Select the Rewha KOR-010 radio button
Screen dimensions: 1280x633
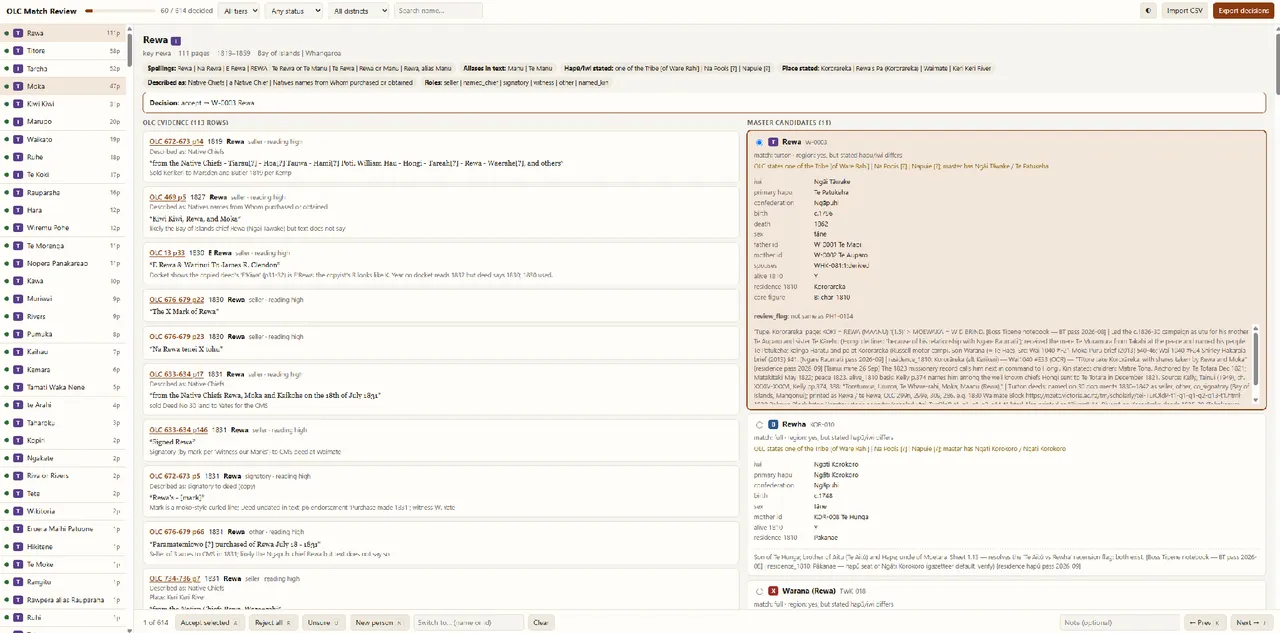[759, 424]
